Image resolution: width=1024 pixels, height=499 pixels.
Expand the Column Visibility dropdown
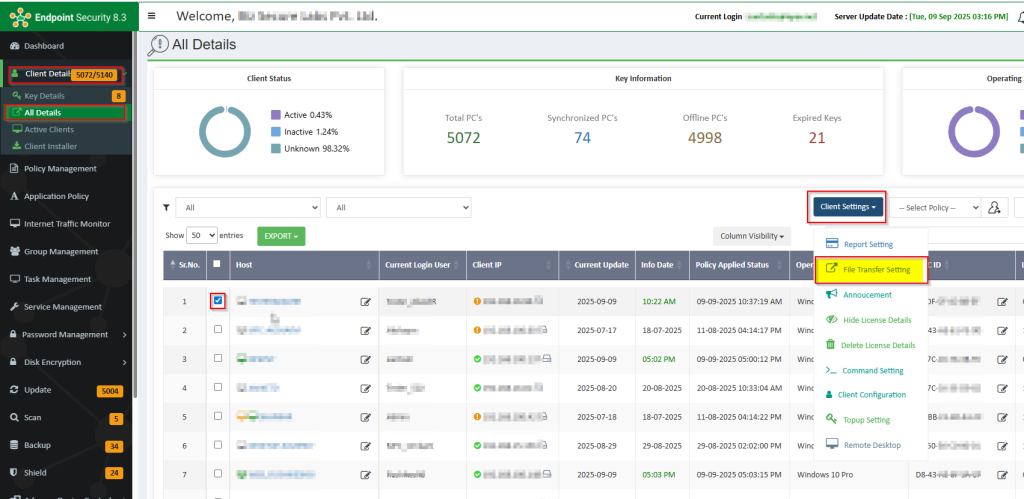752,236
